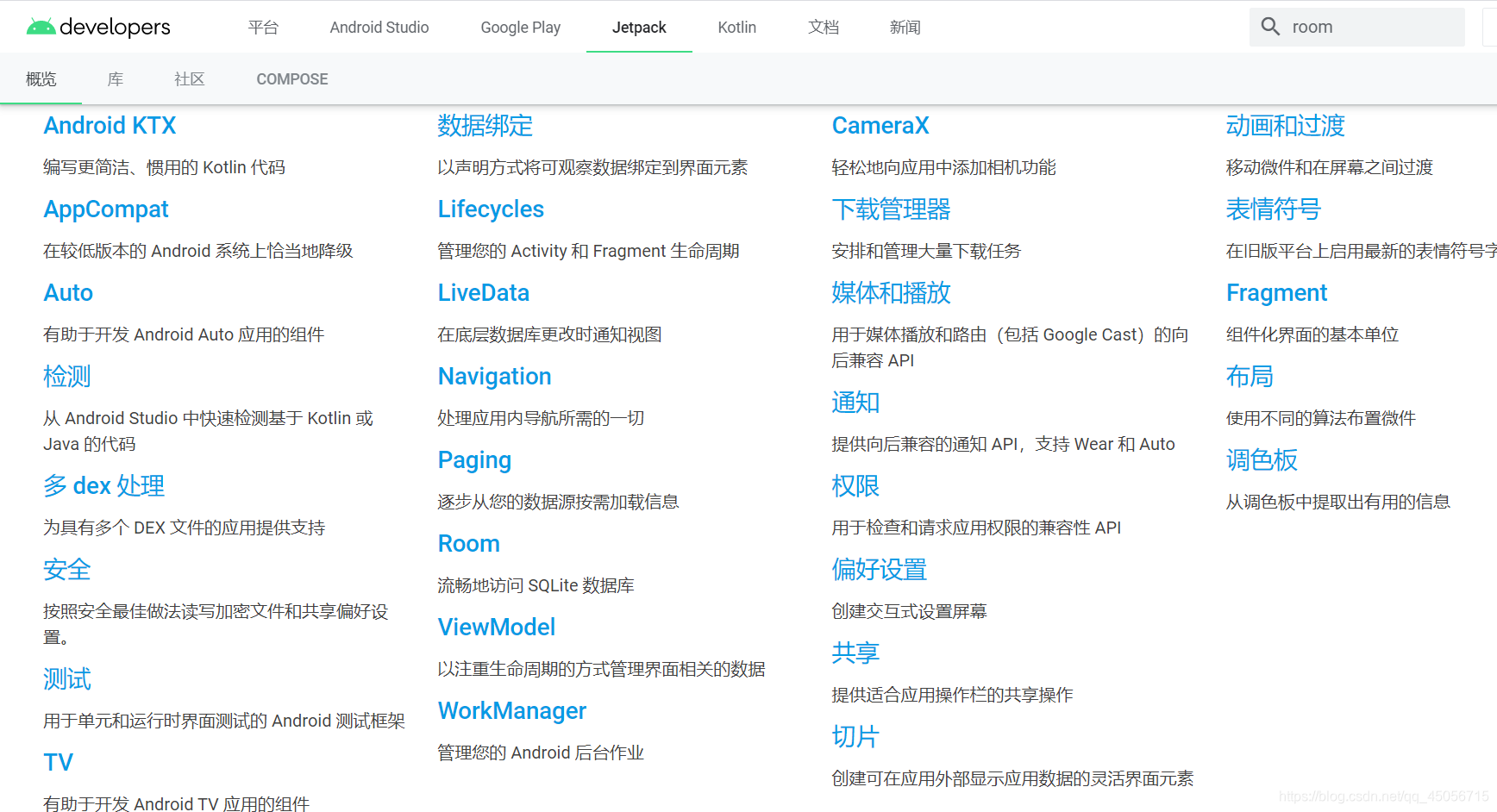Screen dimensions: 1497x812
Task: Switch to the 库 tab
Action: tap(116, 79)
